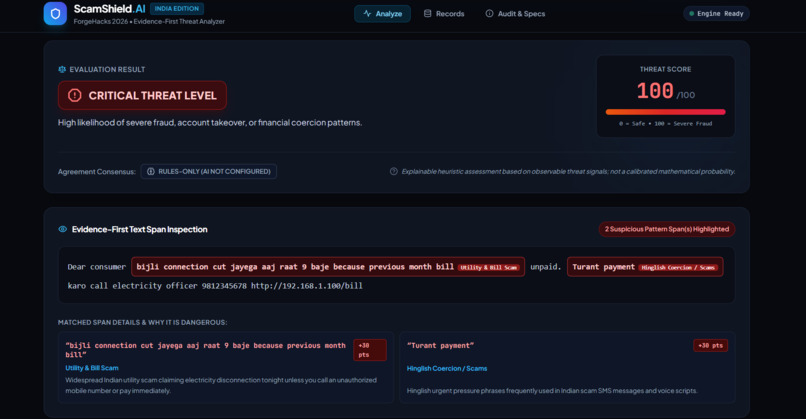The image size is (806, 419).
Task: Click the THREAT SCORE label
Action: [x=665, y=69]
